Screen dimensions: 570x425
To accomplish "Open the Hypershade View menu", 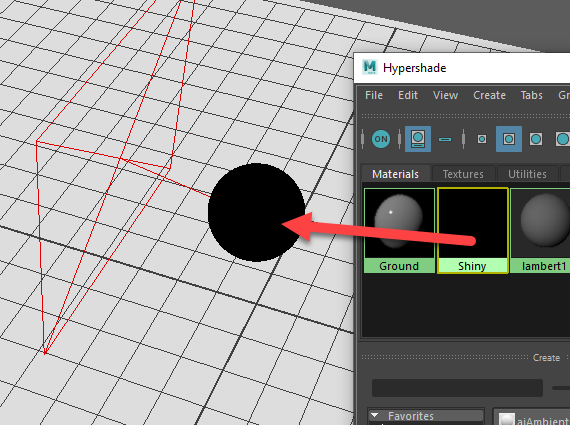I will tap(445, 95).
